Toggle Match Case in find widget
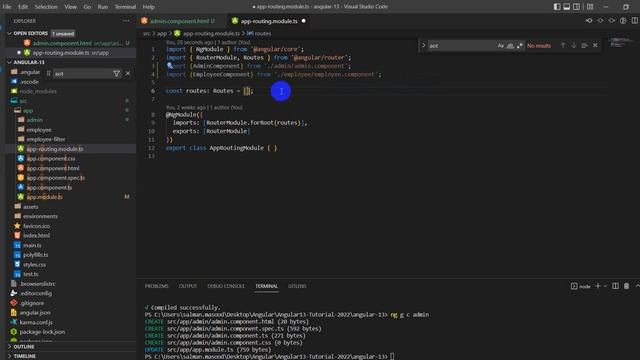Screen dimensions: 640x360 (x=501, y=46)
